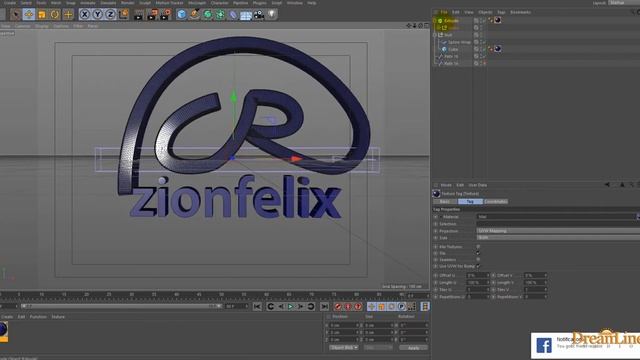Open attribute manager Mode menu
640x360 pixels.
(446, 185)
